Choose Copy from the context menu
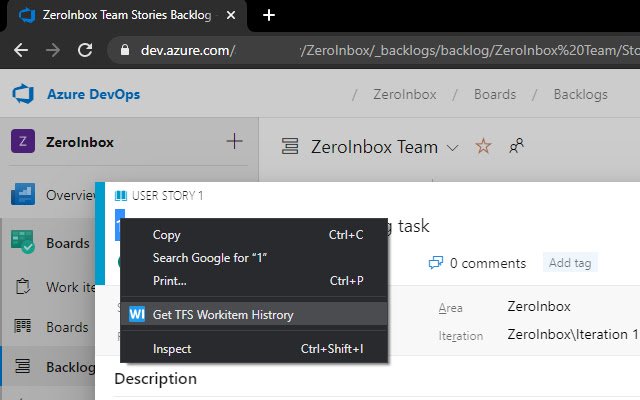The width and height of the screenshot is (640, 400). coord(254,235)
